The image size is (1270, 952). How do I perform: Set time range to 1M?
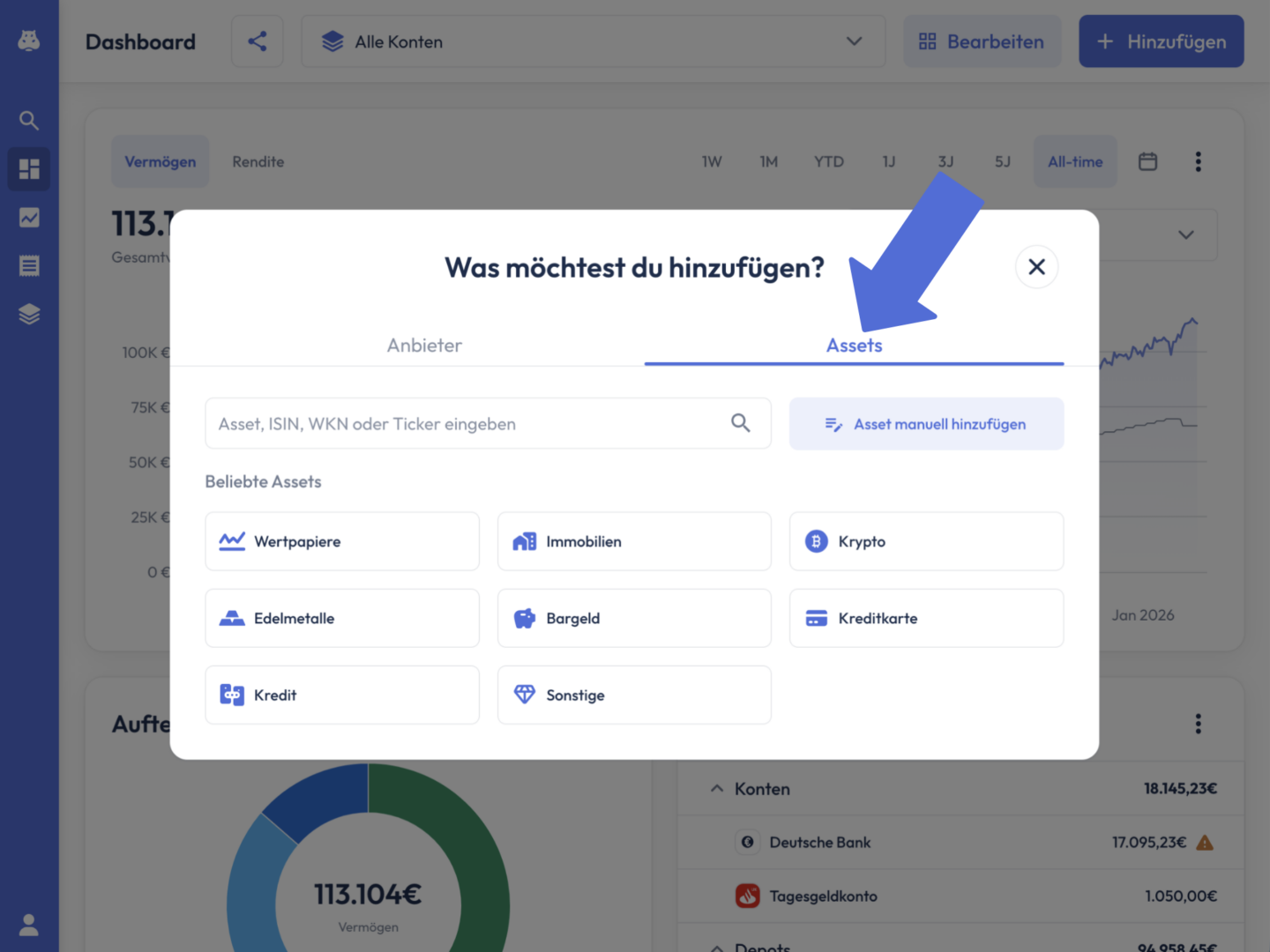[769, 161]
